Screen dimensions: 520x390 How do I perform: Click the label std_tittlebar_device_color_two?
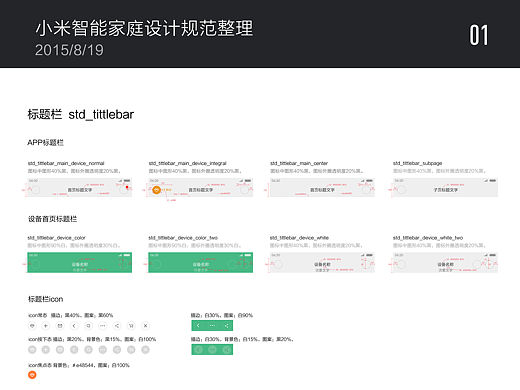183,238
